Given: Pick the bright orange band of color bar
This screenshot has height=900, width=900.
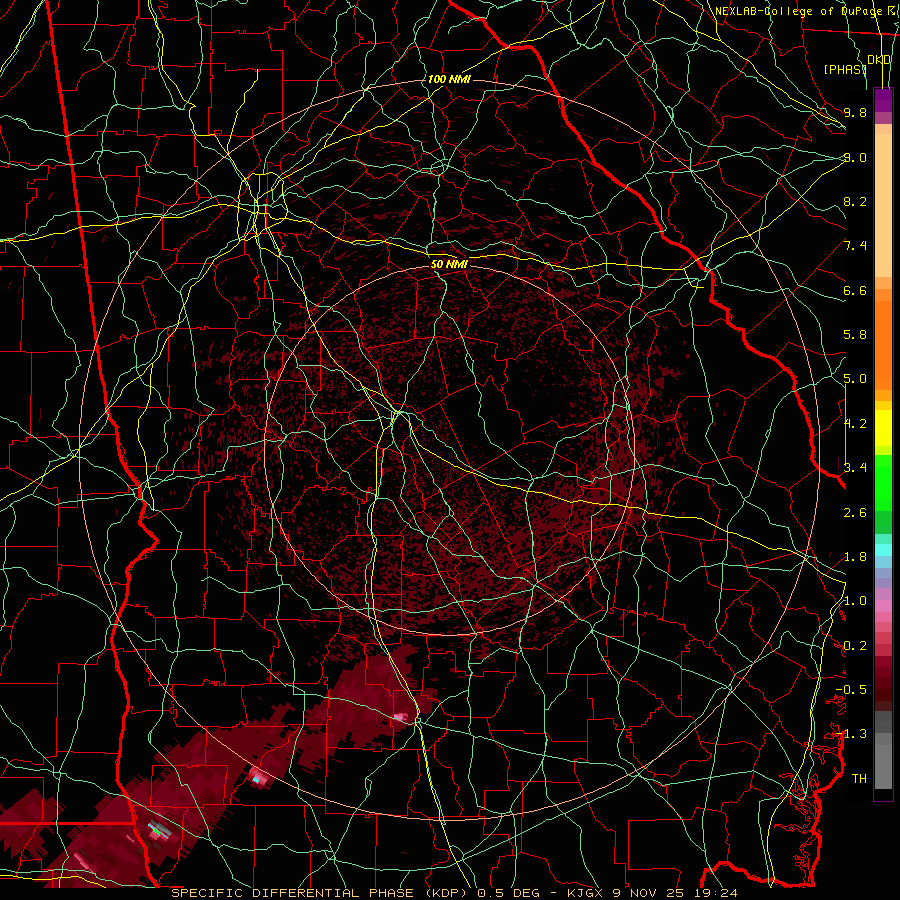Looking at the screenshot, I should tap(883, 344).
